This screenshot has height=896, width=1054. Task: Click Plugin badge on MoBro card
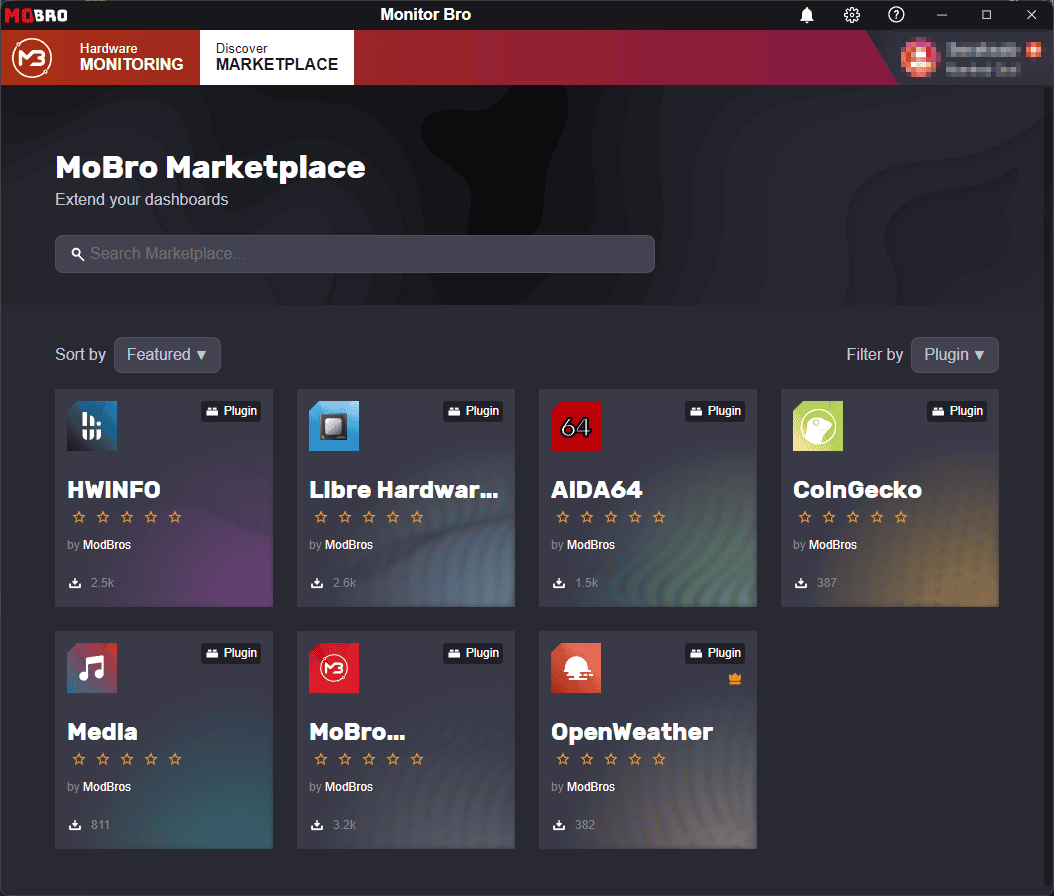point(473,653)
